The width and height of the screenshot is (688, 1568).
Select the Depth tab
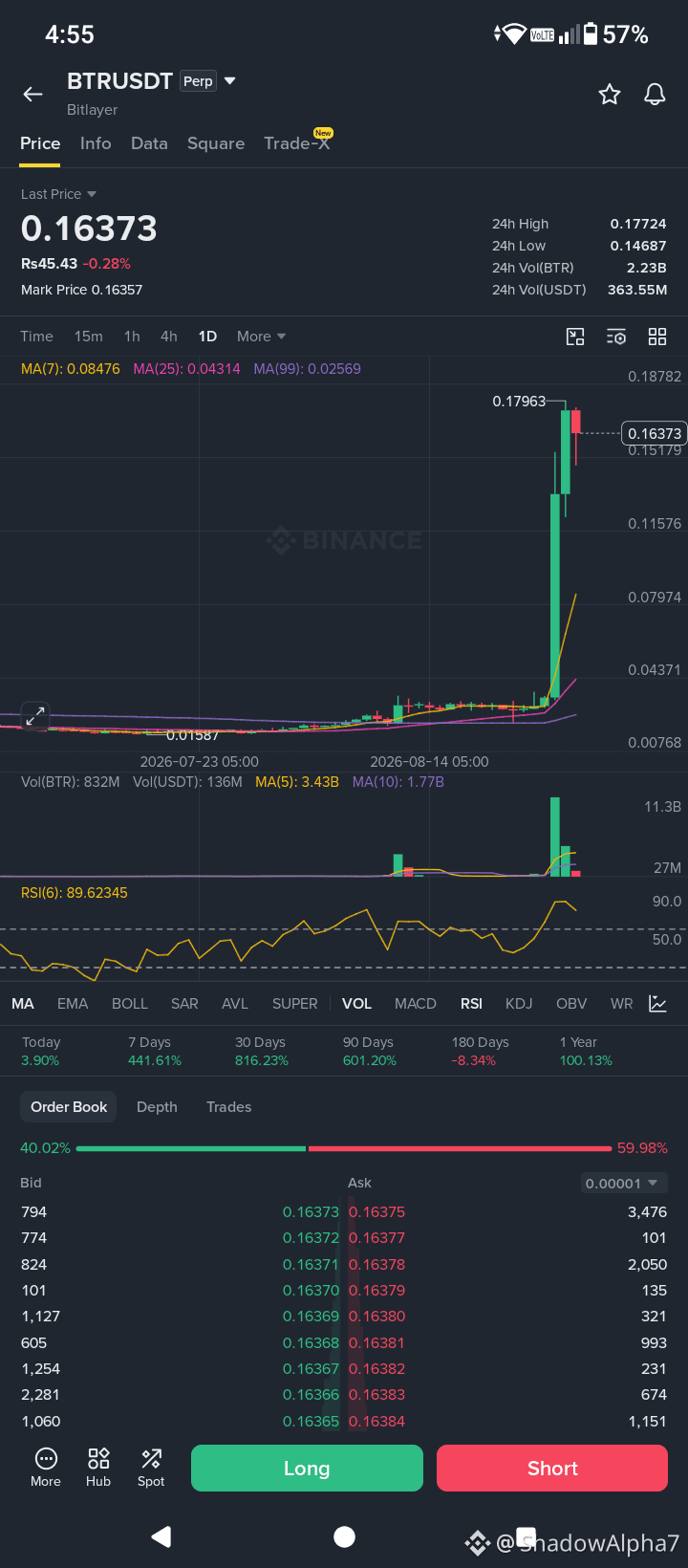click(157, 1107)
